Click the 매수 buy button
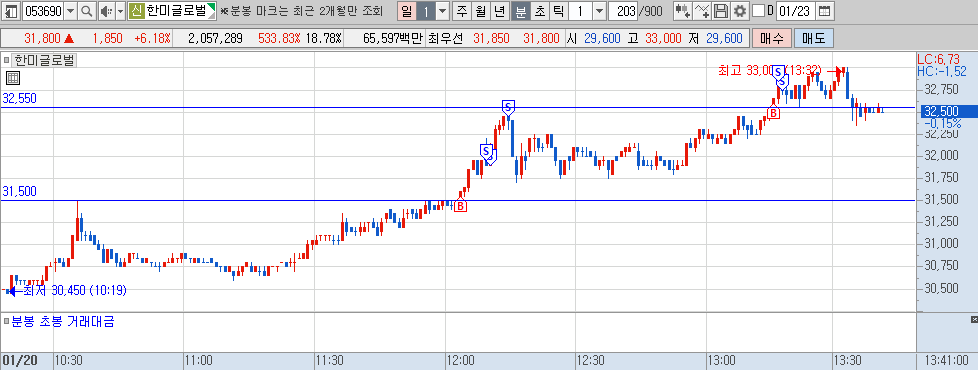Image resolution: width=978 pixels, height=370 pixels. tap(772, 39)
